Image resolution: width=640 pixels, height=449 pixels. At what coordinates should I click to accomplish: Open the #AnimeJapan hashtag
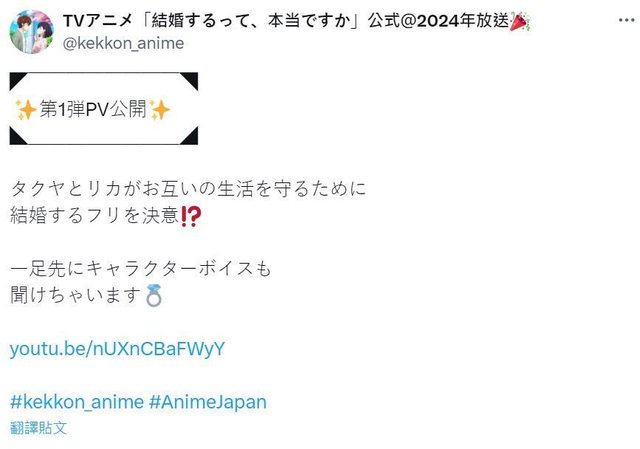click(208, 402)
